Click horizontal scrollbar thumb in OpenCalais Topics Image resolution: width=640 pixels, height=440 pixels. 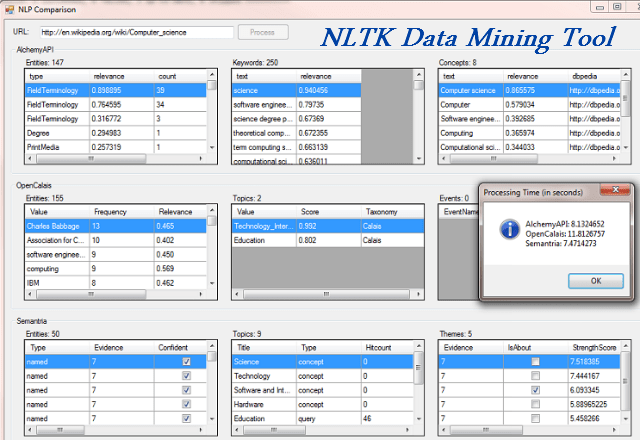[326, 294]
